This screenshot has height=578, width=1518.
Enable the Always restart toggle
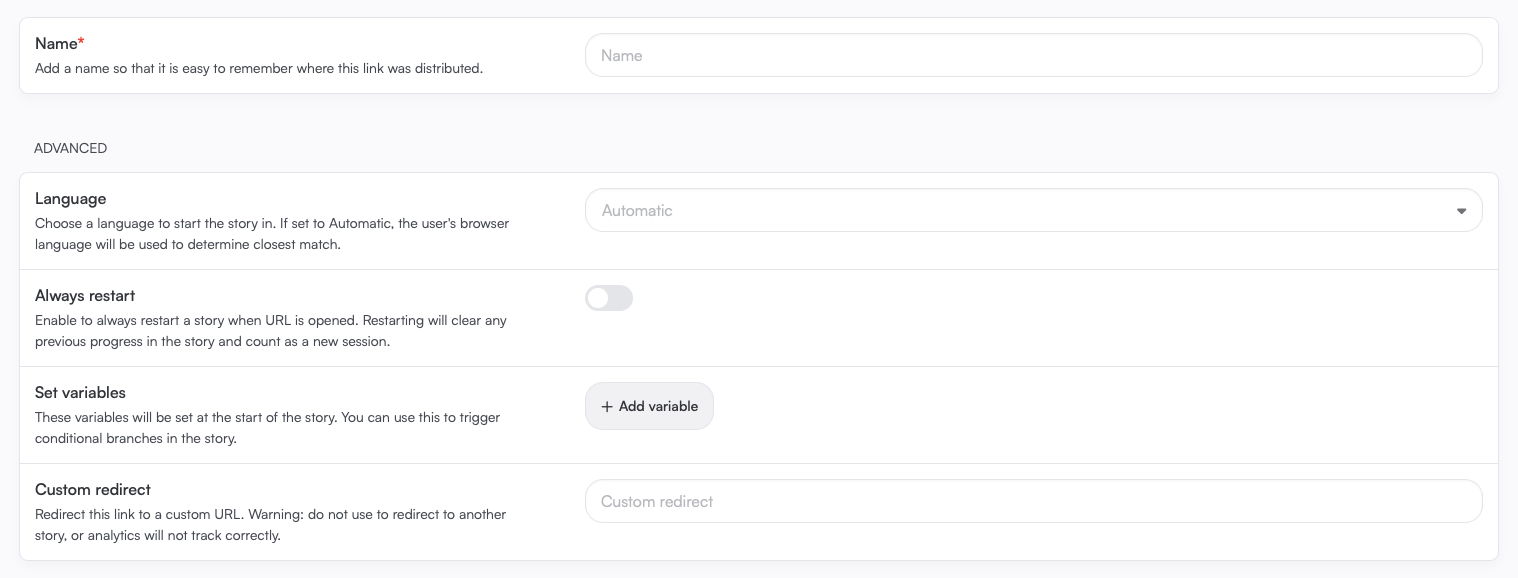[x=609, y=298]
